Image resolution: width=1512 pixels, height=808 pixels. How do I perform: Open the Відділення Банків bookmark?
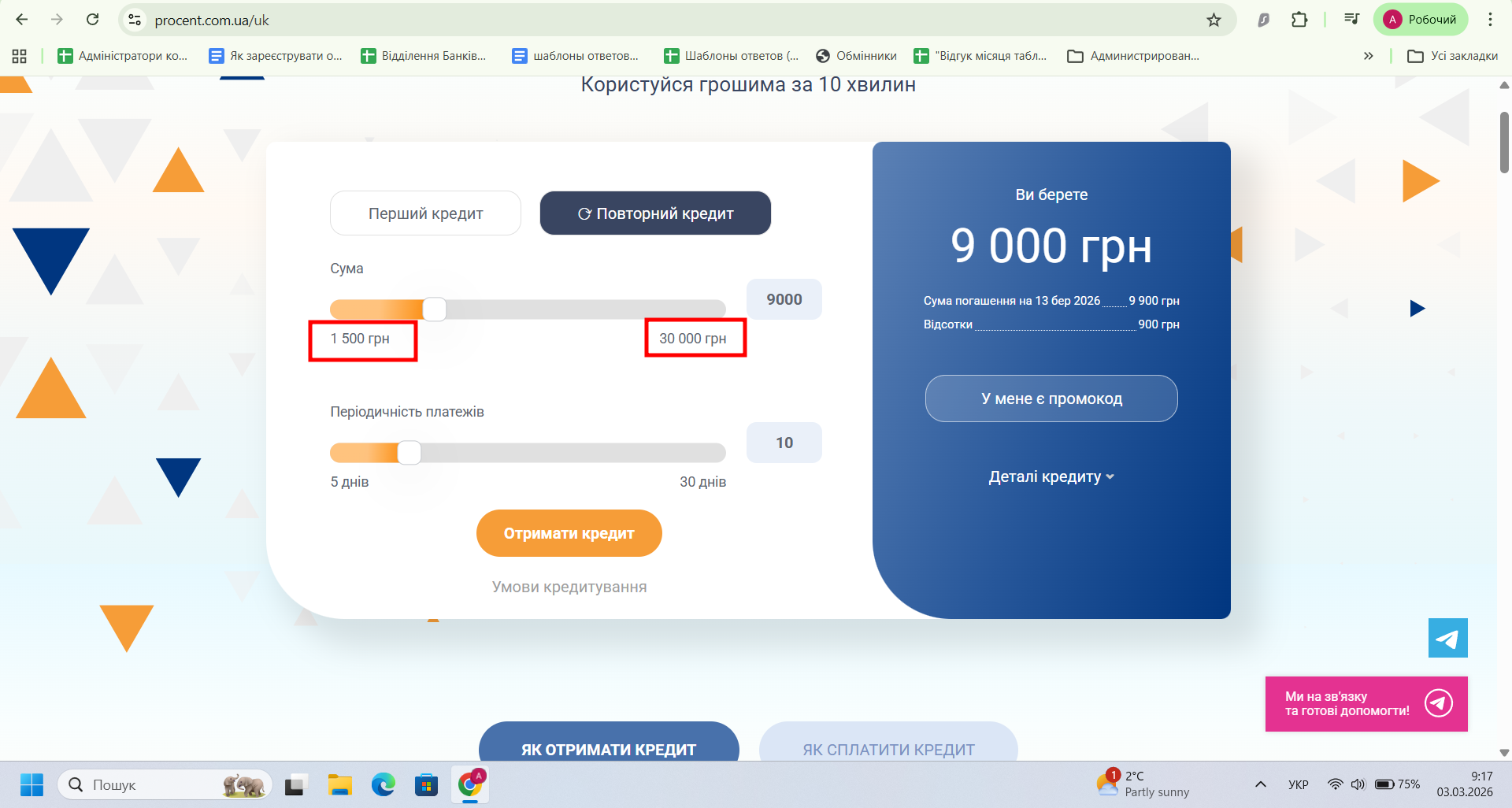pos(424,56)
